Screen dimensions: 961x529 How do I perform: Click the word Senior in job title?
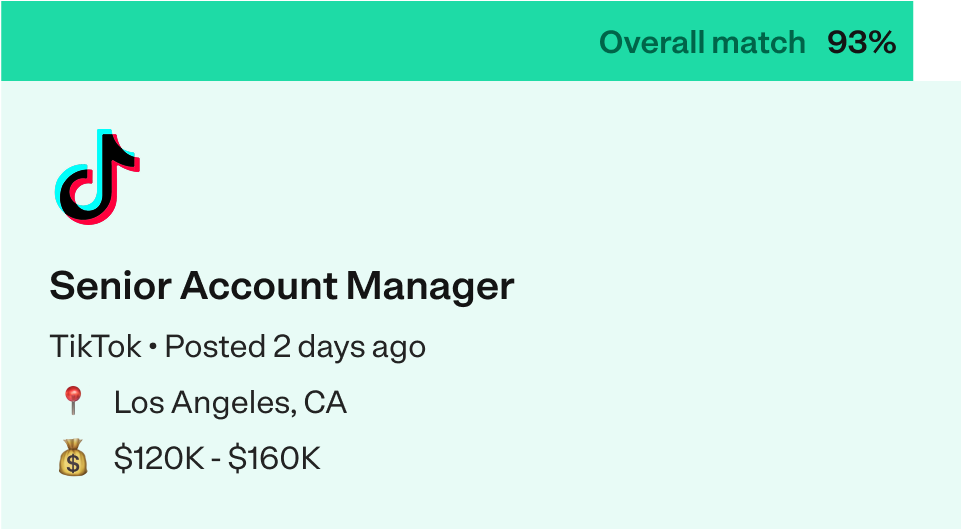tap(110, 286)
